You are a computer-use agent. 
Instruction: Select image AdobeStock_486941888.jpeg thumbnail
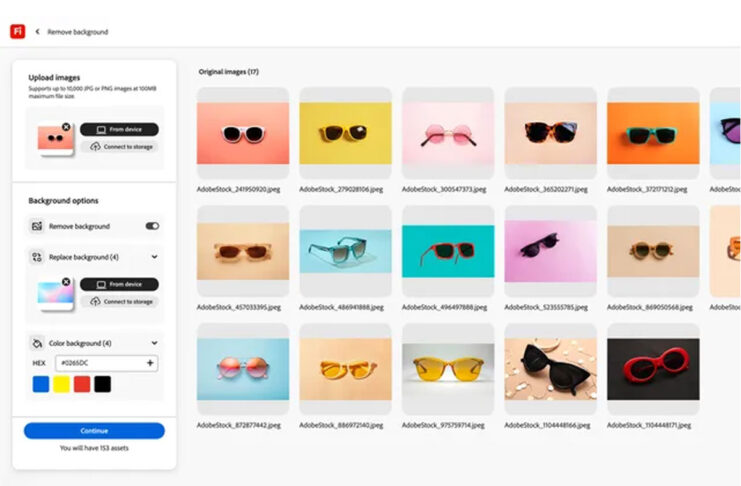coord(345,251)
